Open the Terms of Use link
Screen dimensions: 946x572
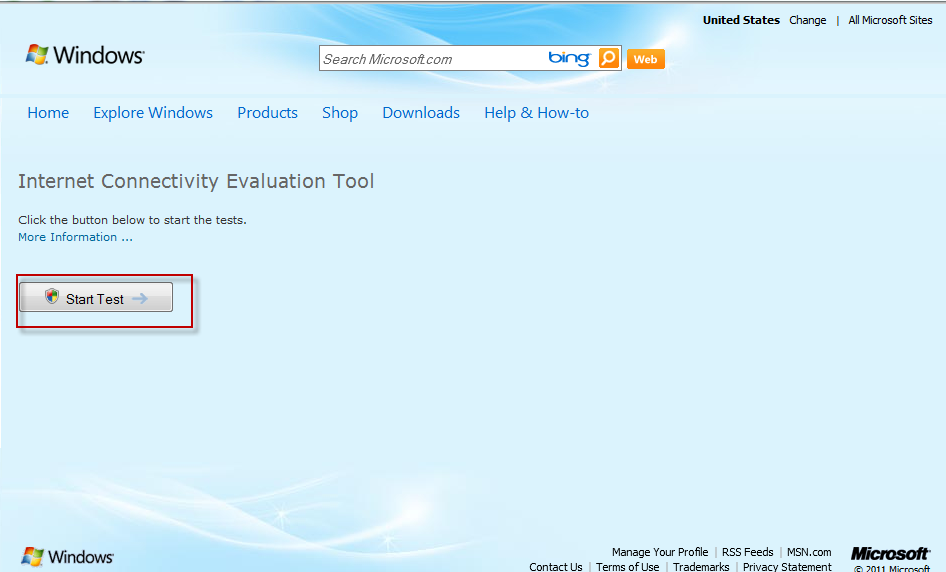click(627, 567)
